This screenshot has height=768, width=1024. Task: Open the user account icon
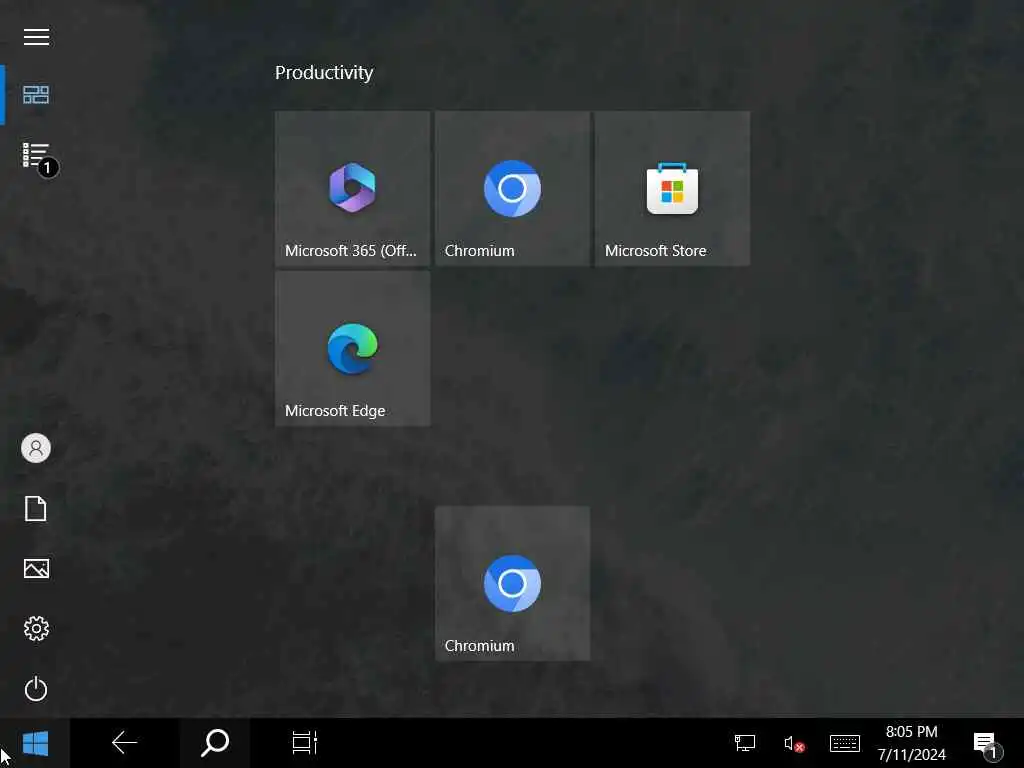click(x=36, y=448)
